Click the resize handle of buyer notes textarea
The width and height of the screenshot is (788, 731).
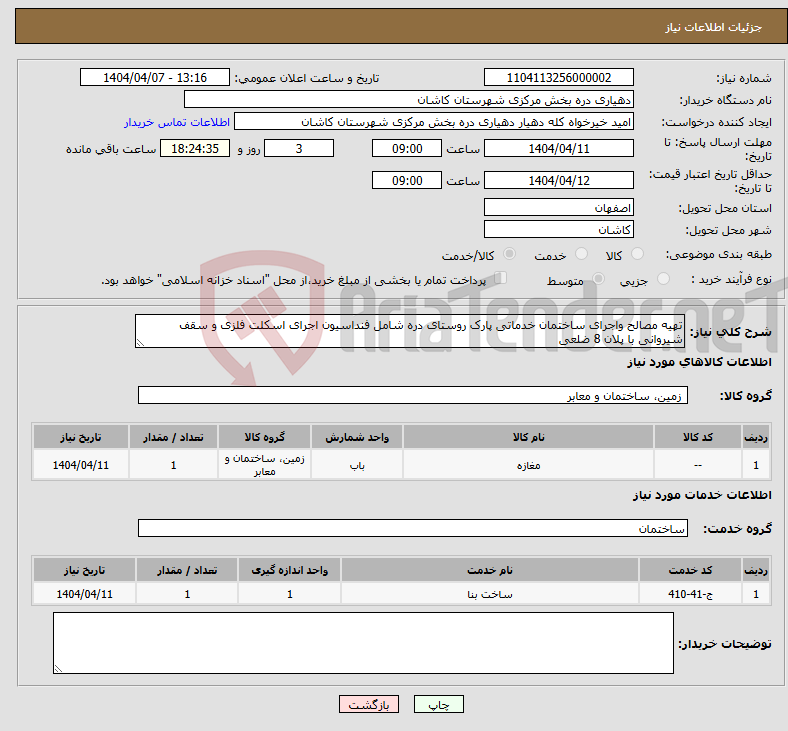pos(58,668)
